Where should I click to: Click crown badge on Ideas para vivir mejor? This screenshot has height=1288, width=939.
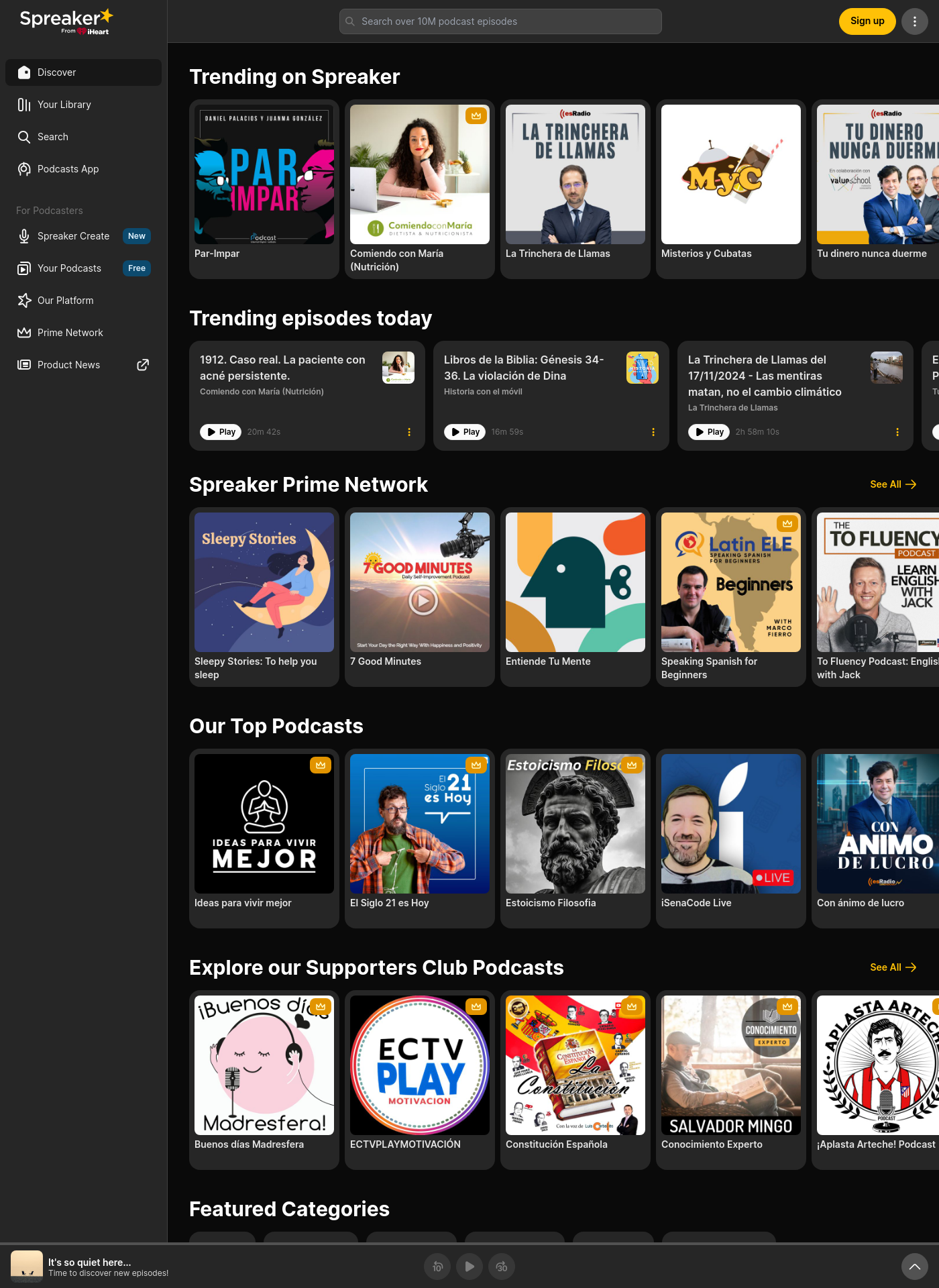[321, 765]
